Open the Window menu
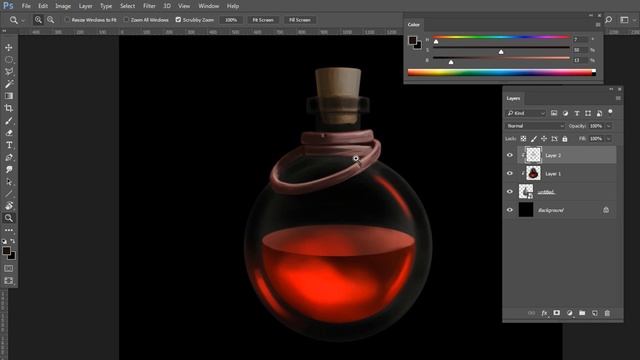 [x=209, y=6]
